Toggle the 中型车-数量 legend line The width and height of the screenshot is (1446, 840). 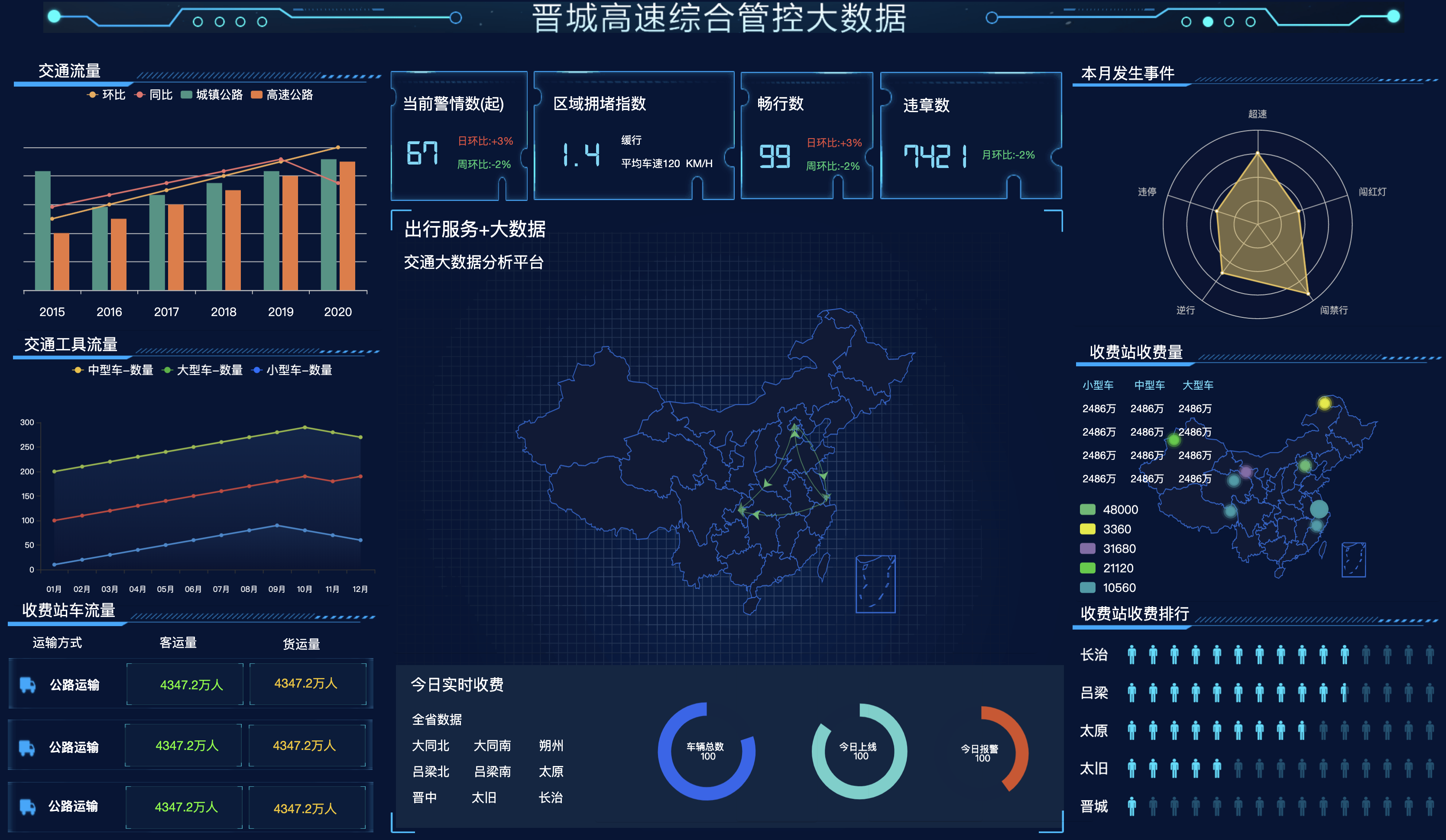(113, 370)
